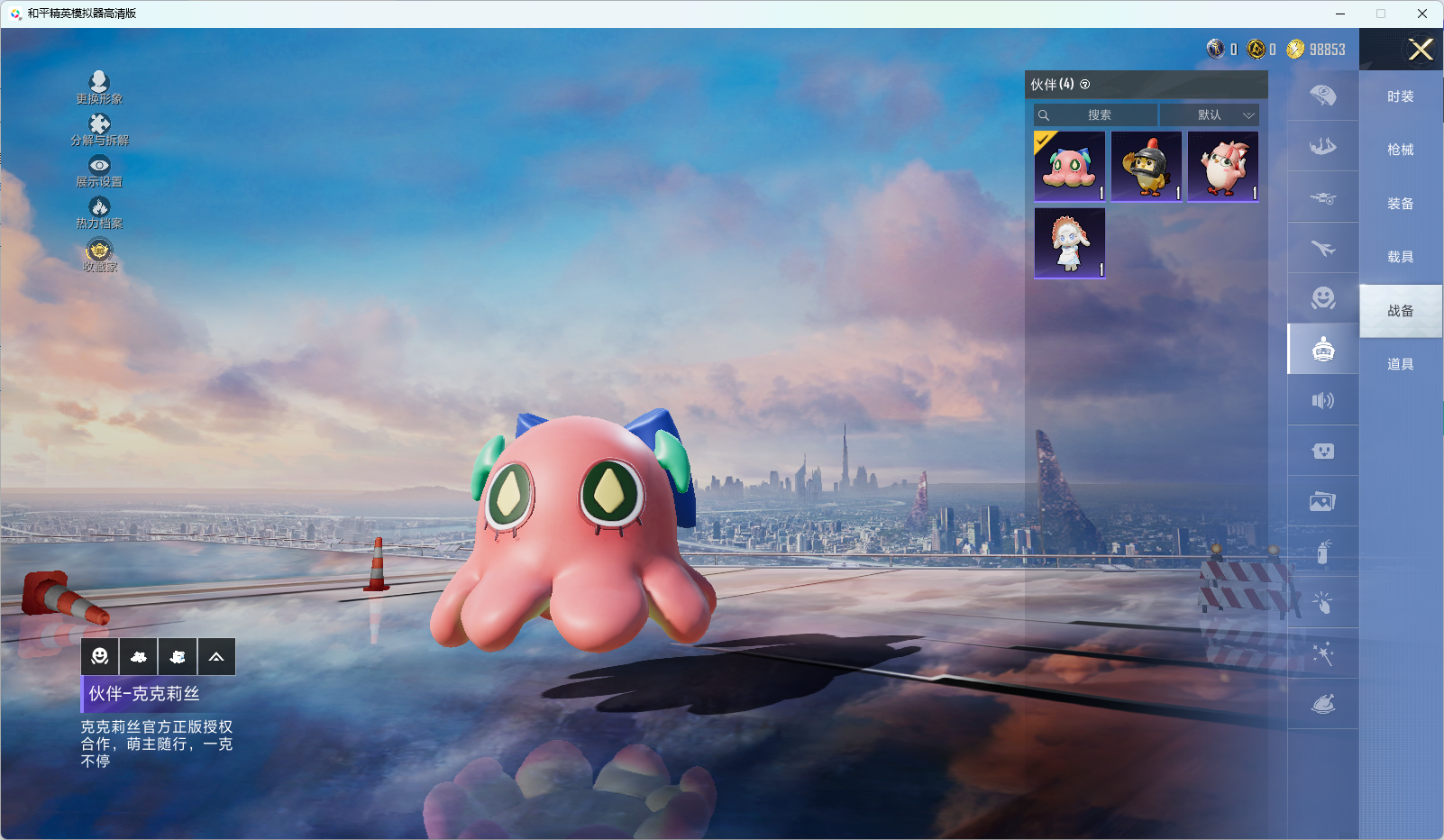1444x840 pixels.
Task: Select the roast chicken icon in sidebar
Action: point(1322,704)
